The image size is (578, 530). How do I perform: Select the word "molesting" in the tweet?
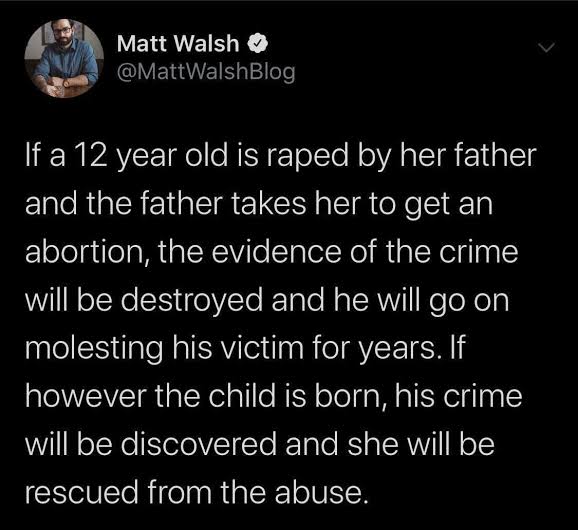[94, 348]
